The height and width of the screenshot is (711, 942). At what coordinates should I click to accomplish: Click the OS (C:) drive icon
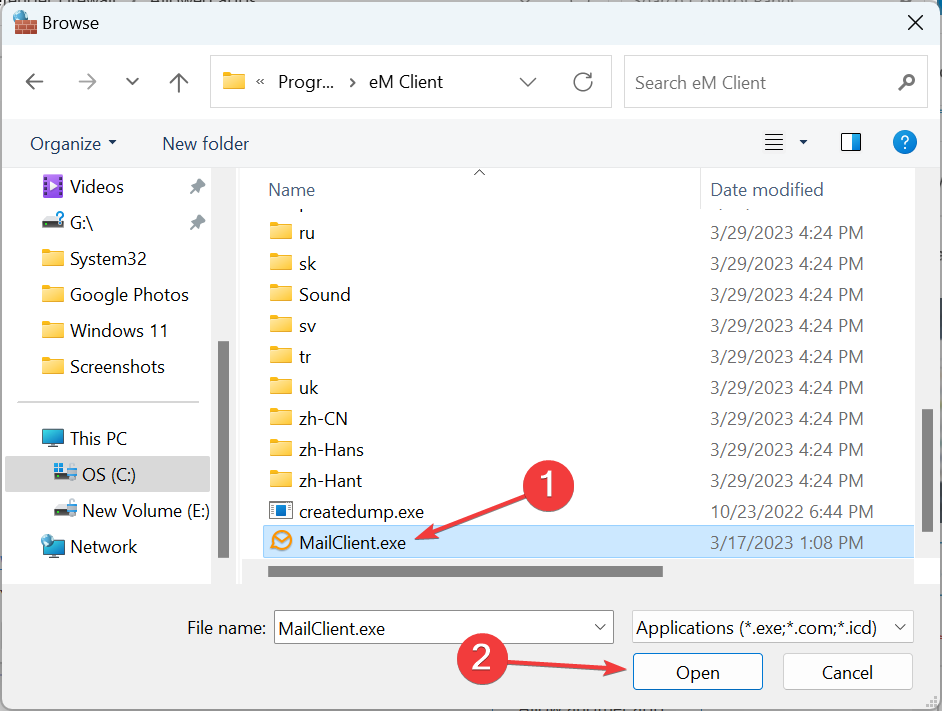[65, 472]
